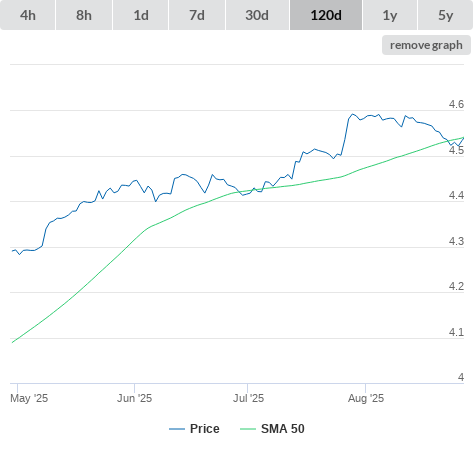This screenshot has width=474, height=455.
Task: Select the 30d range tab
Action: coord(257,15)
